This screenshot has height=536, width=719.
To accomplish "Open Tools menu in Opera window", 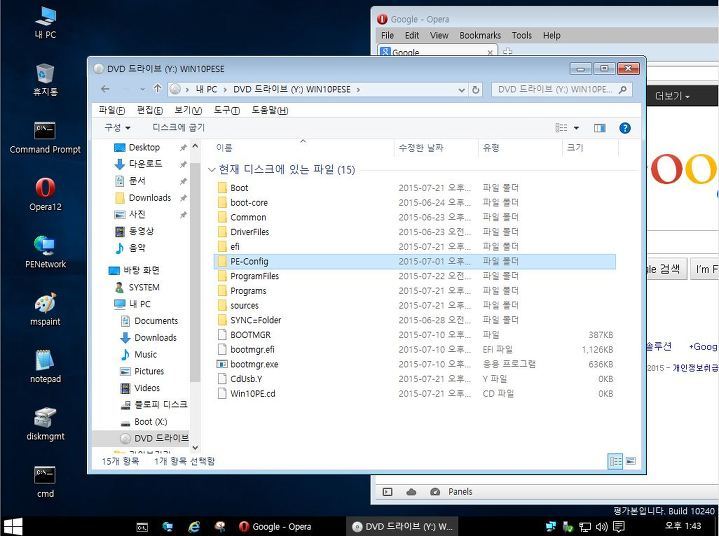I will tap(521, 35).
